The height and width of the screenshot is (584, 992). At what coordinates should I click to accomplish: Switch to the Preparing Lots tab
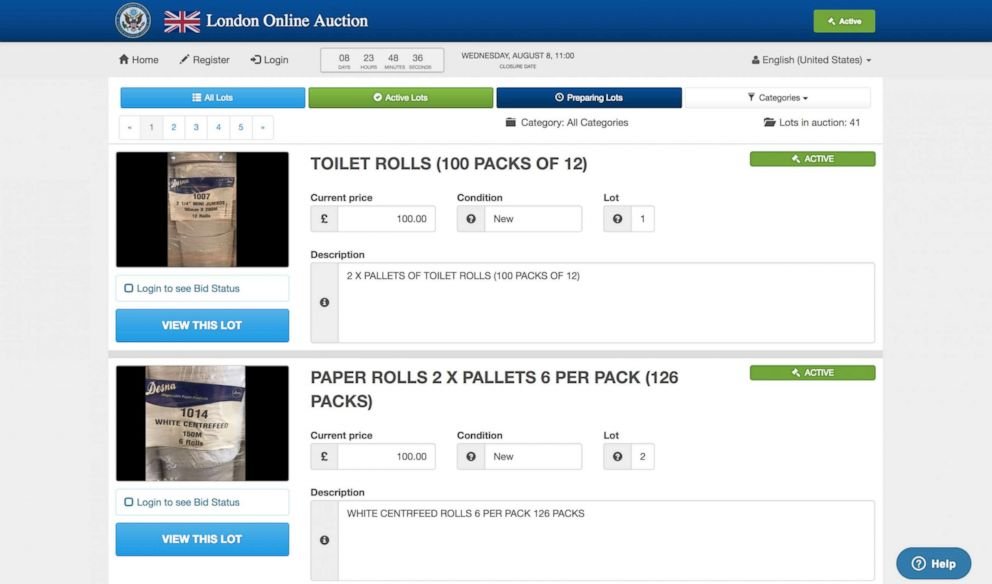click(x=589, y=97)
